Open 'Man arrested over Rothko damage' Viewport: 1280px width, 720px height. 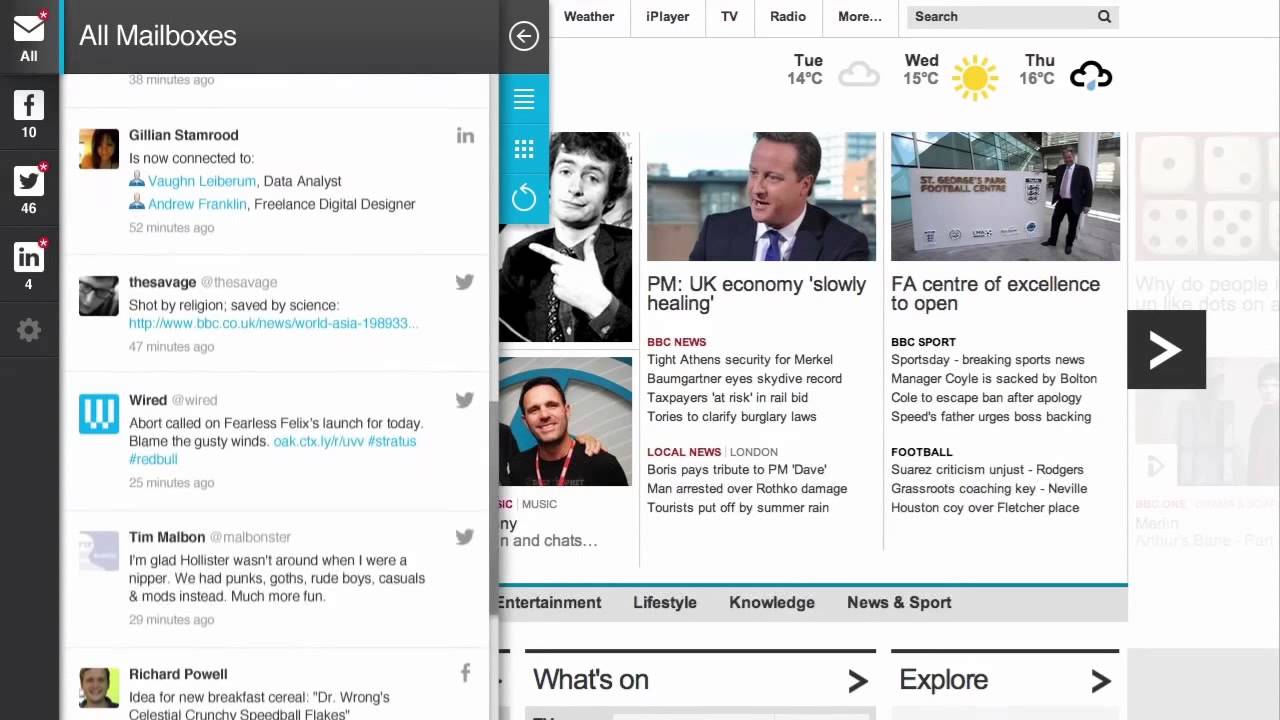click(x=747, y=489)
